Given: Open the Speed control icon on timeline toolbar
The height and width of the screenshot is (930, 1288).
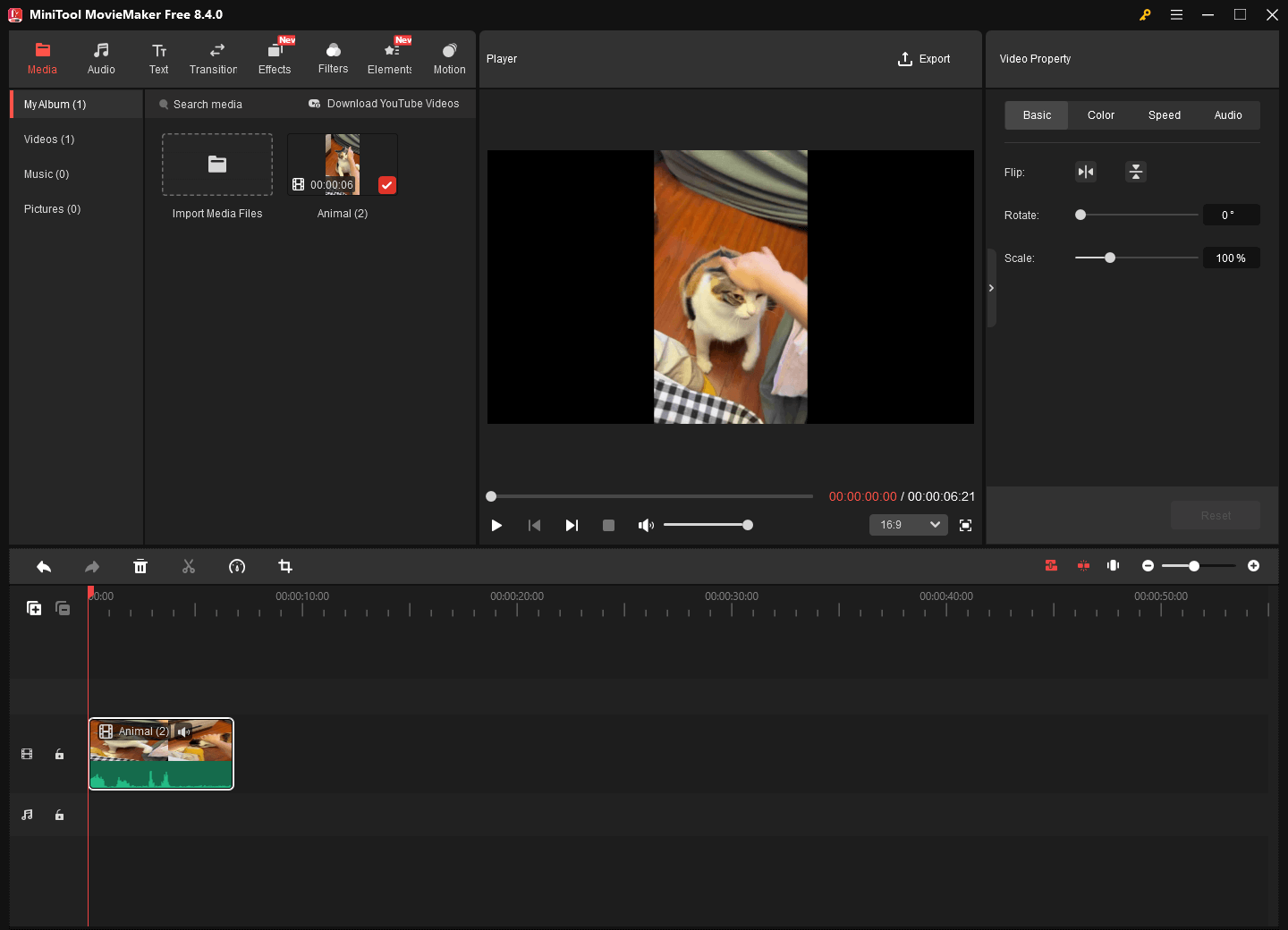Looking at the screenshot, I should [237, 566].
